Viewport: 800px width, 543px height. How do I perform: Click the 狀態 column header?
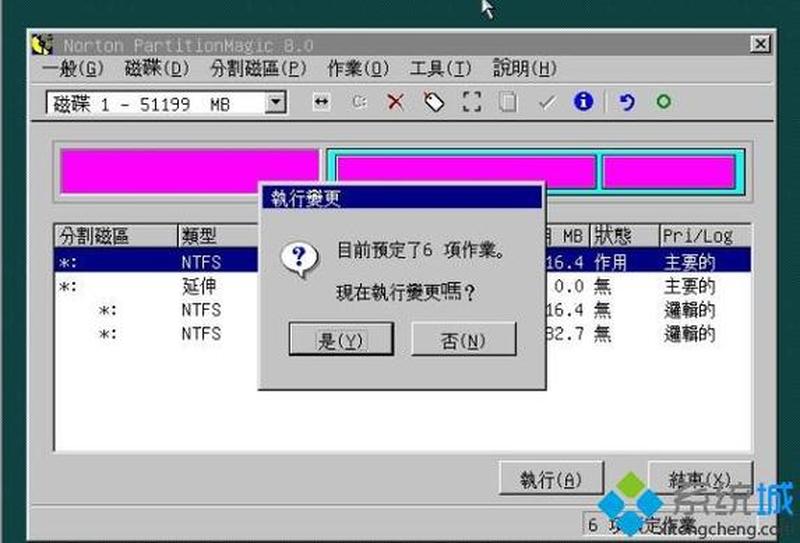pyautogui.click(x=624, y=236)
